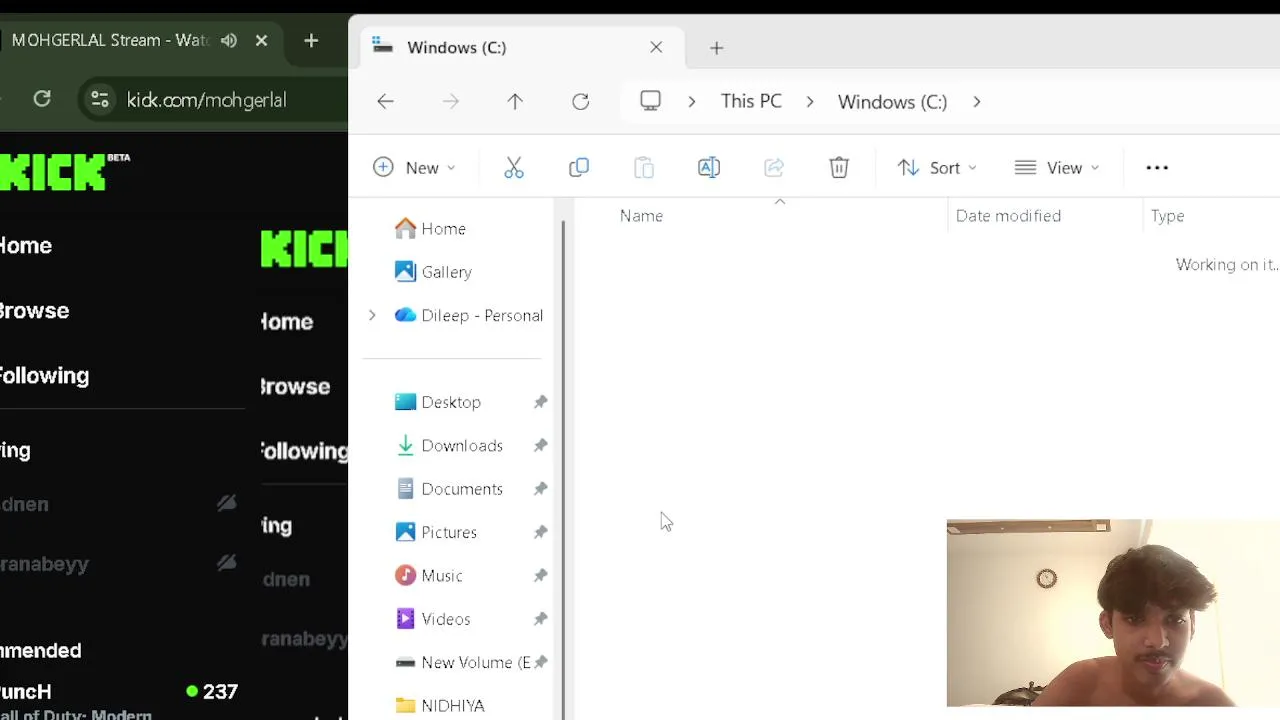Click the pin icon beside Music

click(540, 575)
